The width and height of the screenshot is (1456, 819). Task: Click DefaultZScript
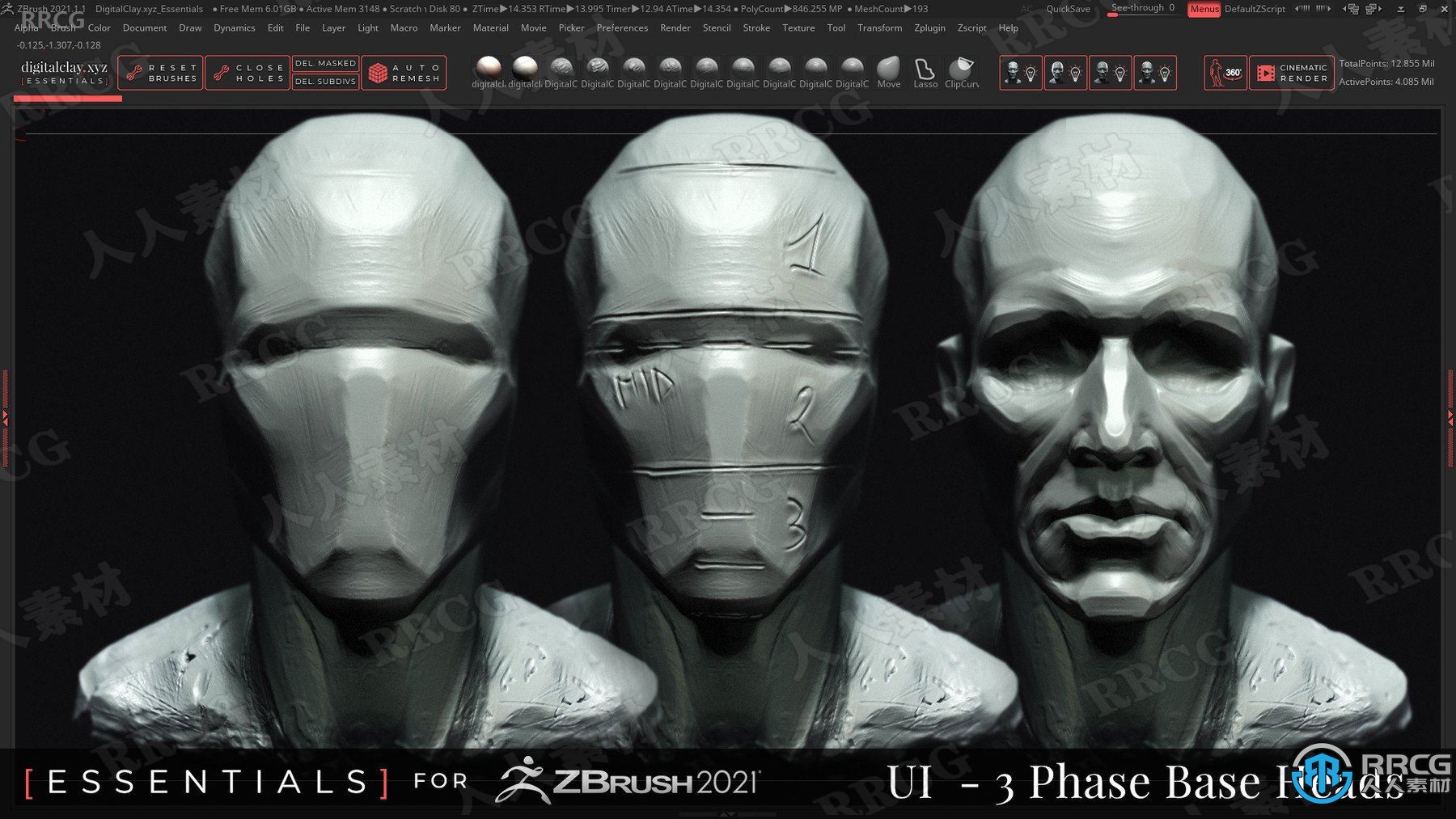point(1255,9)
